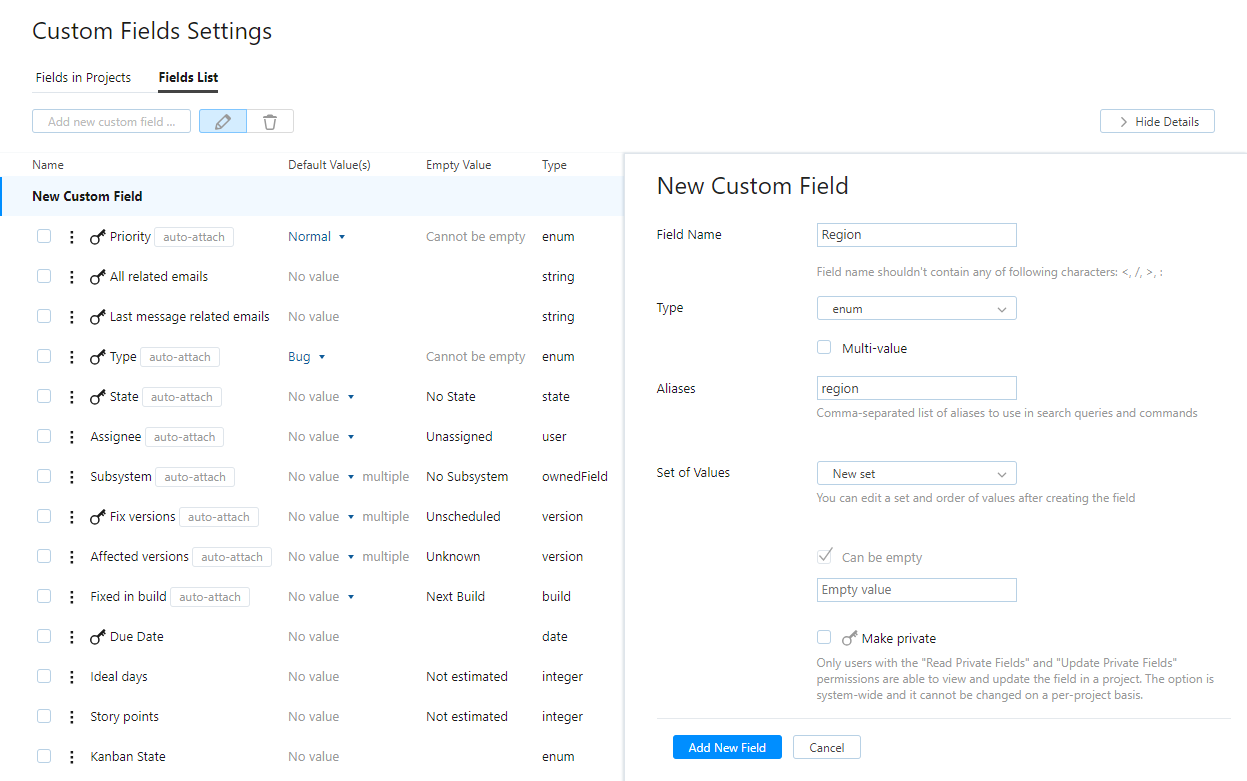Open the three-dot menu for Assignee field
The height and width of the screenshot is (781, 1247).
point(71,437)
